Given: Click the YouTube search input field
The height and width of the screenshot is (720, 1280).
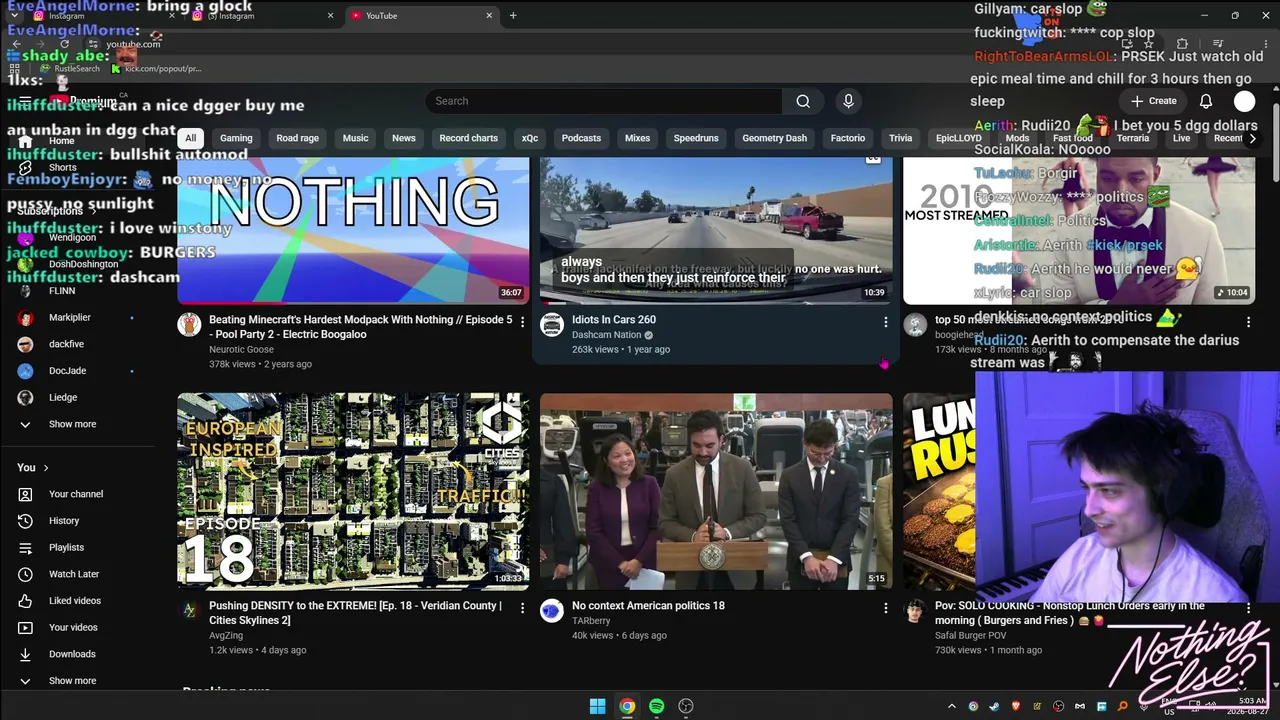Looking at the screenshot, I should tap(604, 101).
